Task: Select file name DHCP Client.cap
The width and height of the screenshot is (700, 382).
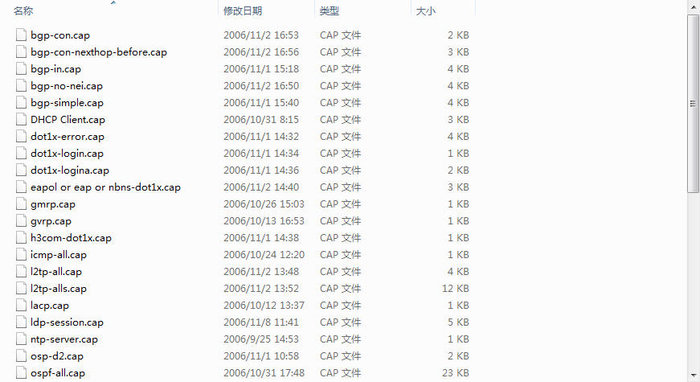Action: (68, 120)
